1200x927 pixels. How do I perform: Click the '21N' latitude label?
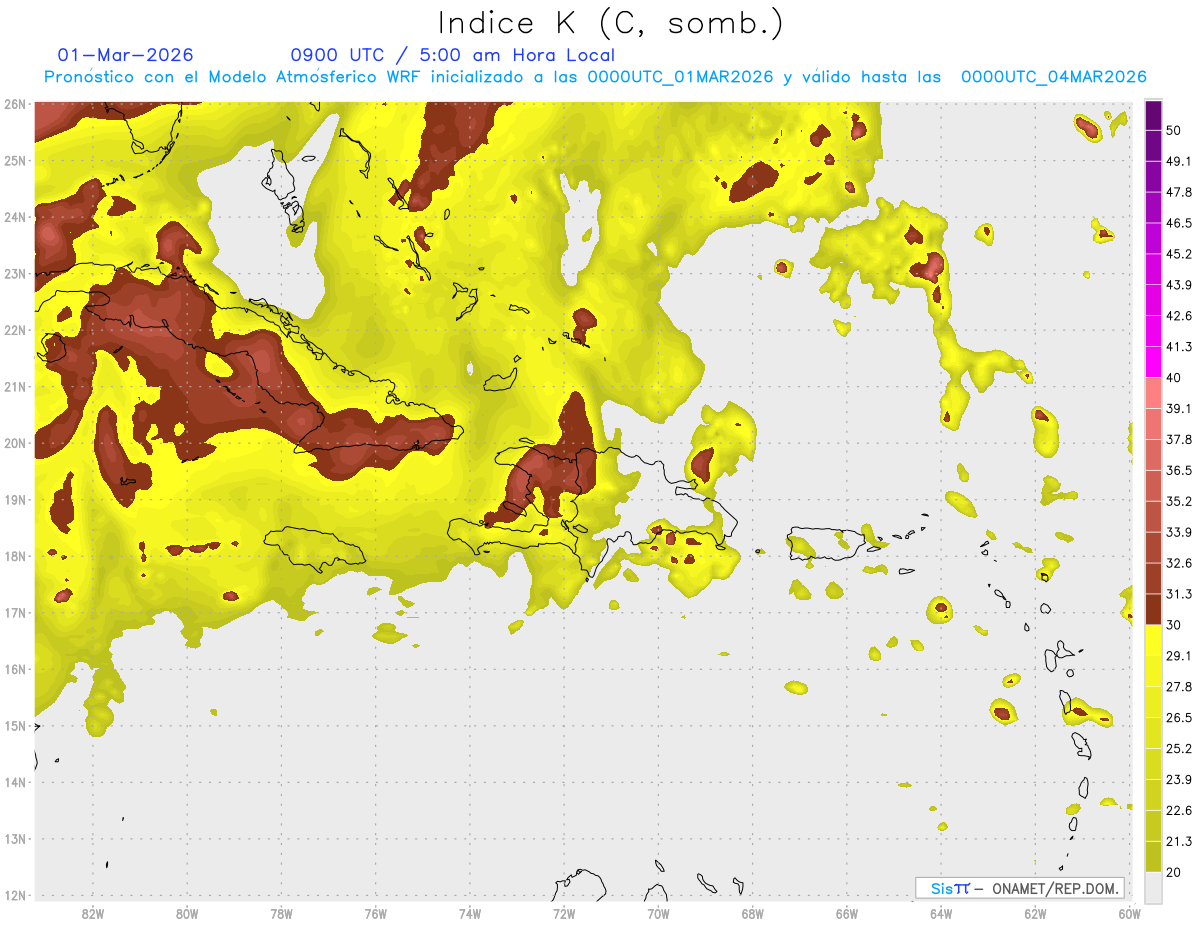click(x=14, y=386)
